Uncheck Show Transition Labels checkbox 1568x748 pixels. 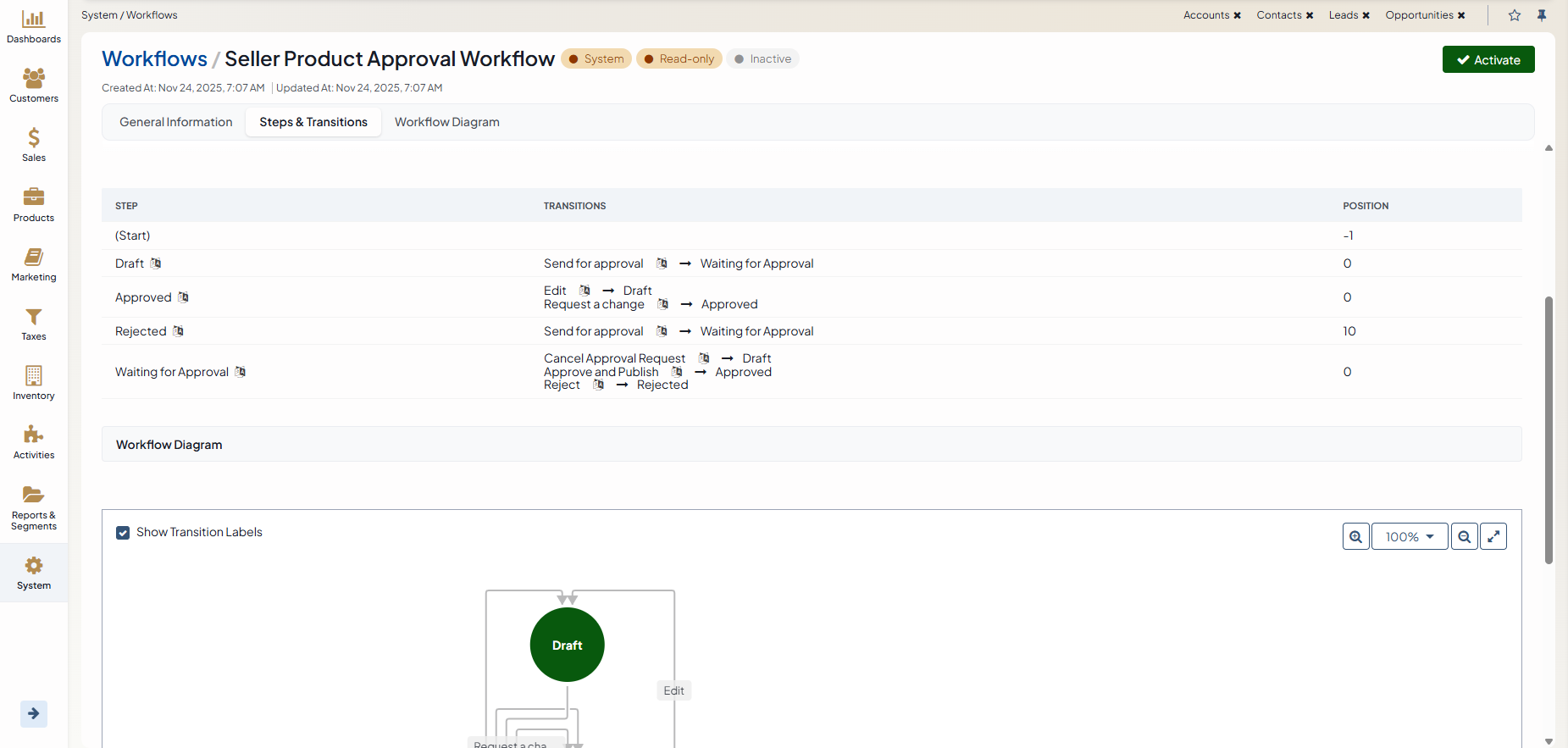123,533
